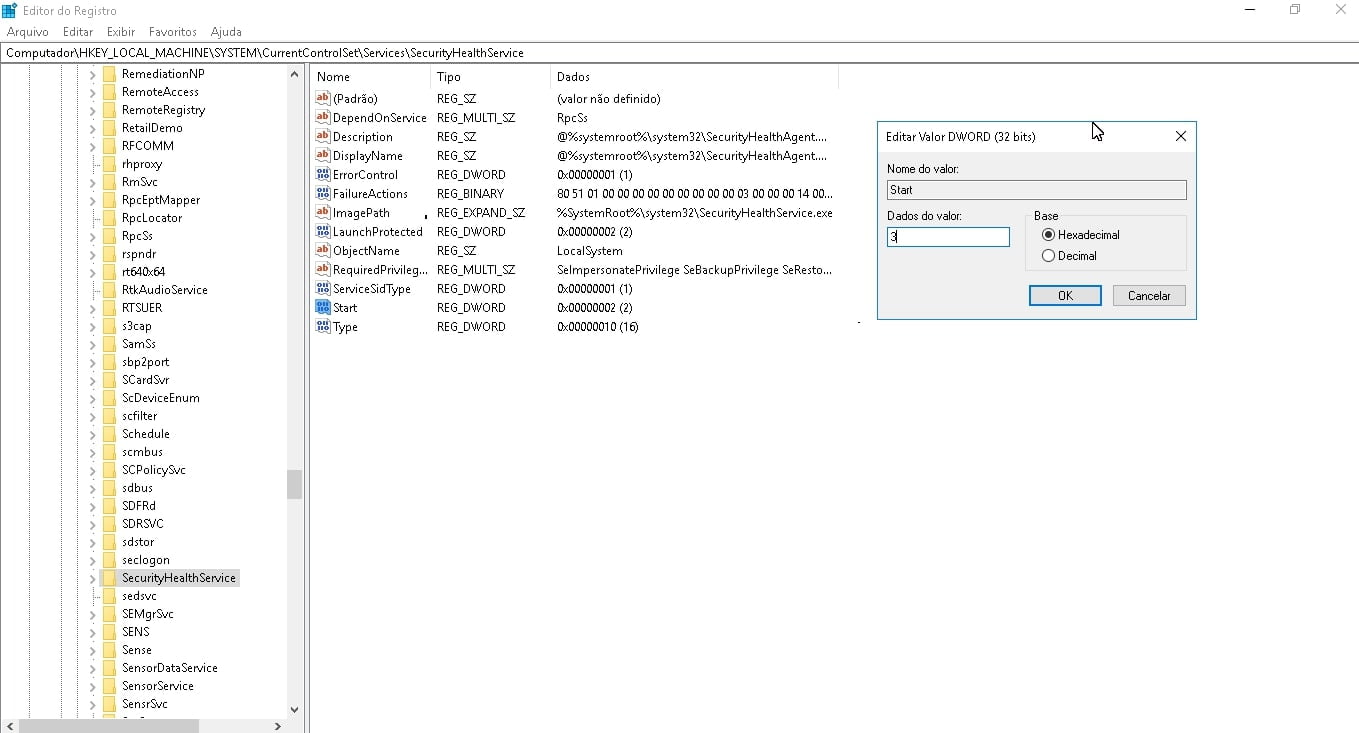
Task: Expand the RetailDemo key
Action: click(92, 128)
